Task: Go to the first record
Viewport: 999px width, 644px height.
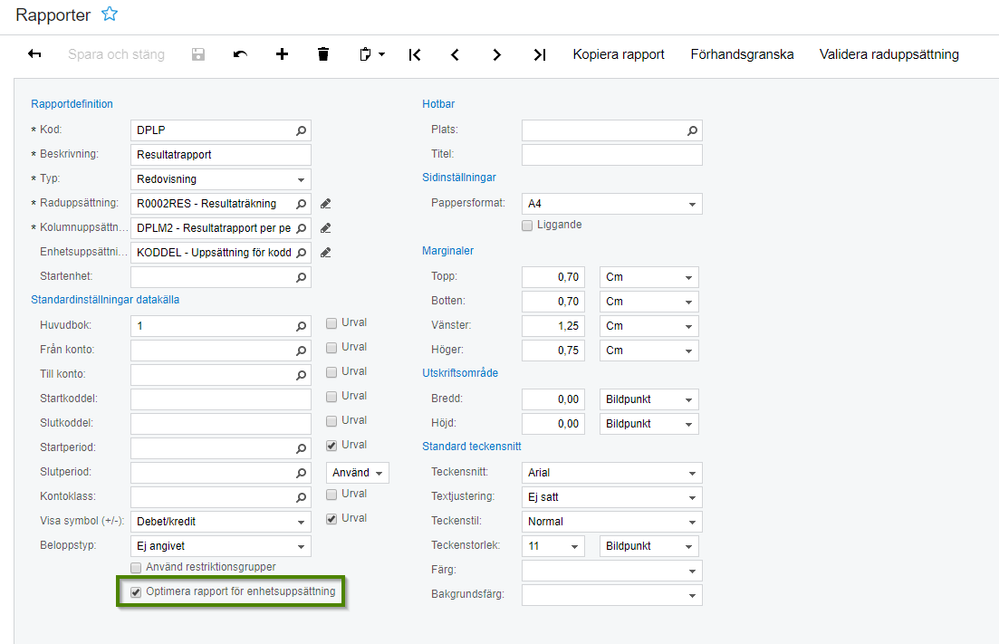Action: pyautogui.click(x=414, y=55)
